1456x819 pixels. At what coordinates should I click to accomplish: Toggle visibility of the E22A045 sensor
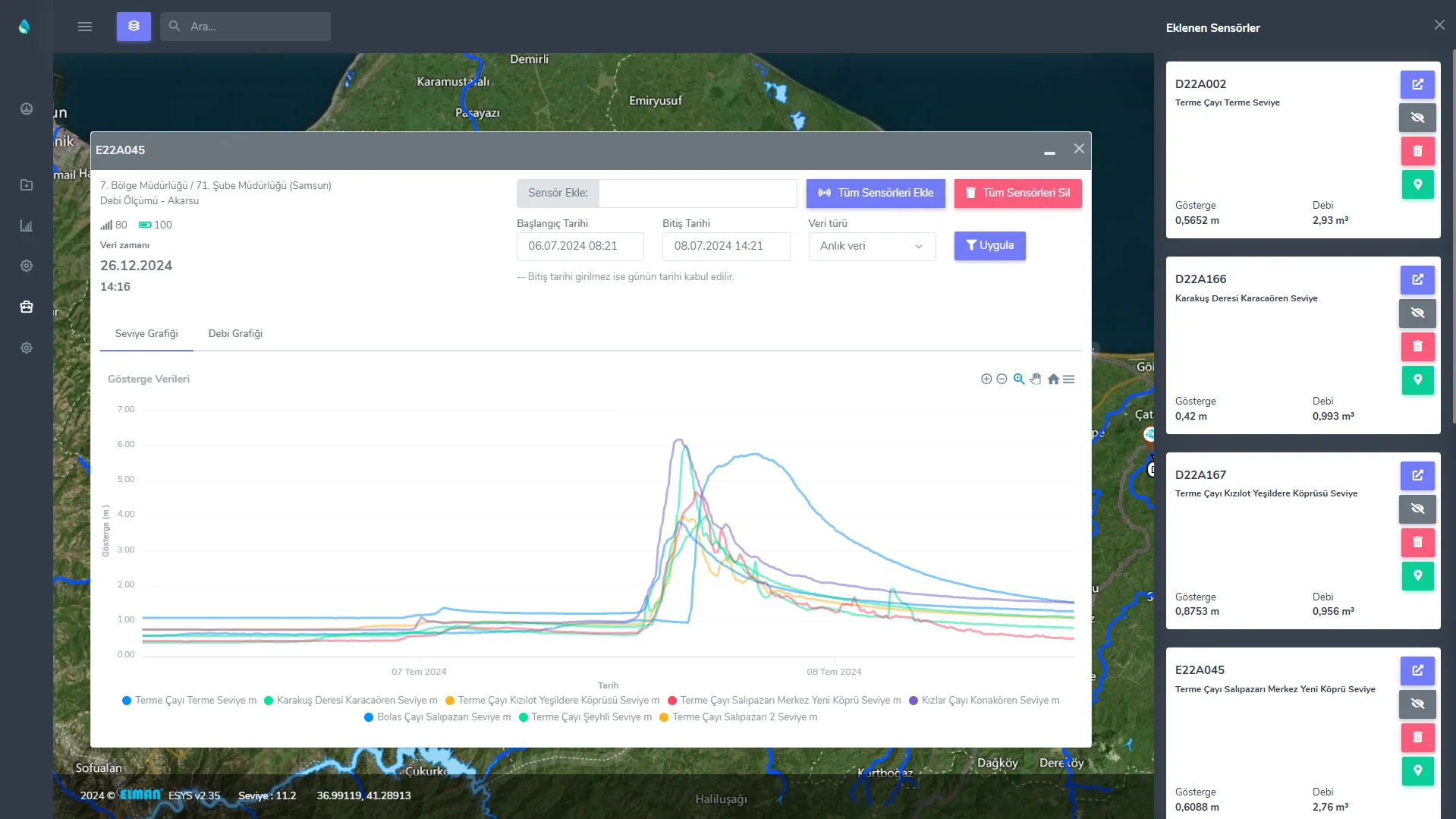pos(1417,704)
